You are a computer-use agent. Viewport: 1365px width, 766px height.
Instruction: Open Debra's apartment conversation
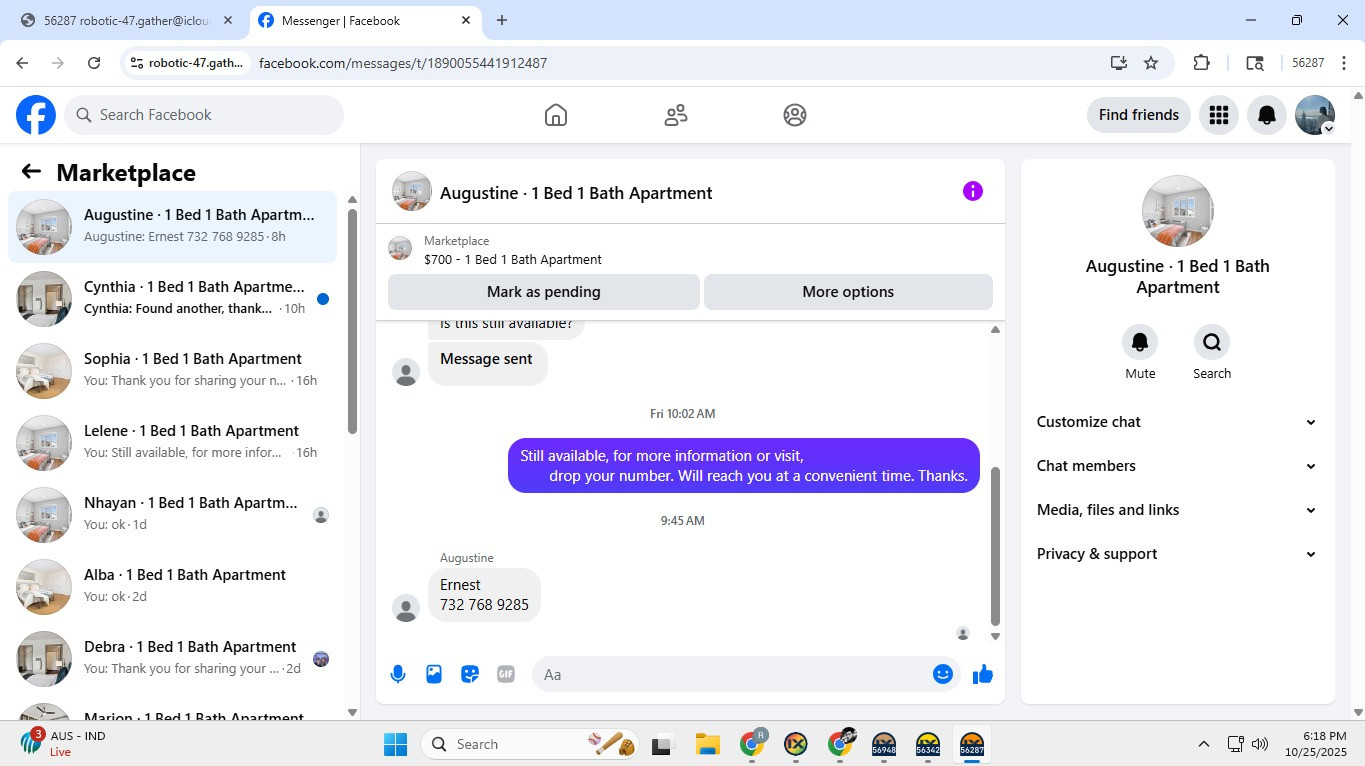coord(173,659)
